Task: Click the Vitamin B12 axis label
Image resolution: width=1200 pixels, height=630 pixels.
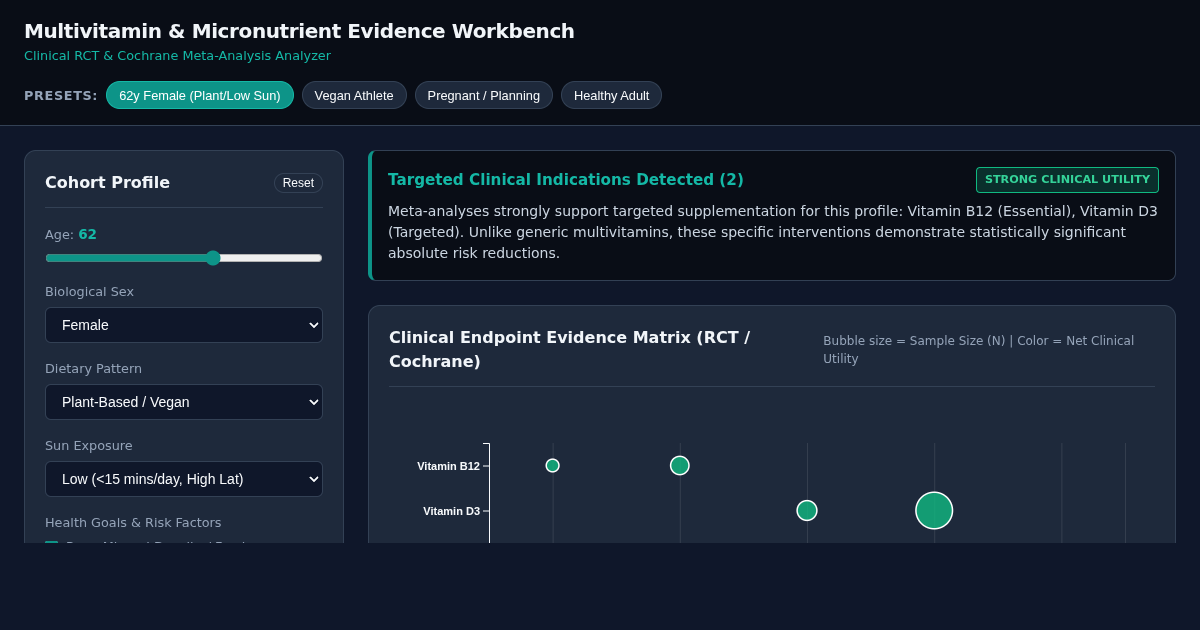Action: tap(448, 466)
